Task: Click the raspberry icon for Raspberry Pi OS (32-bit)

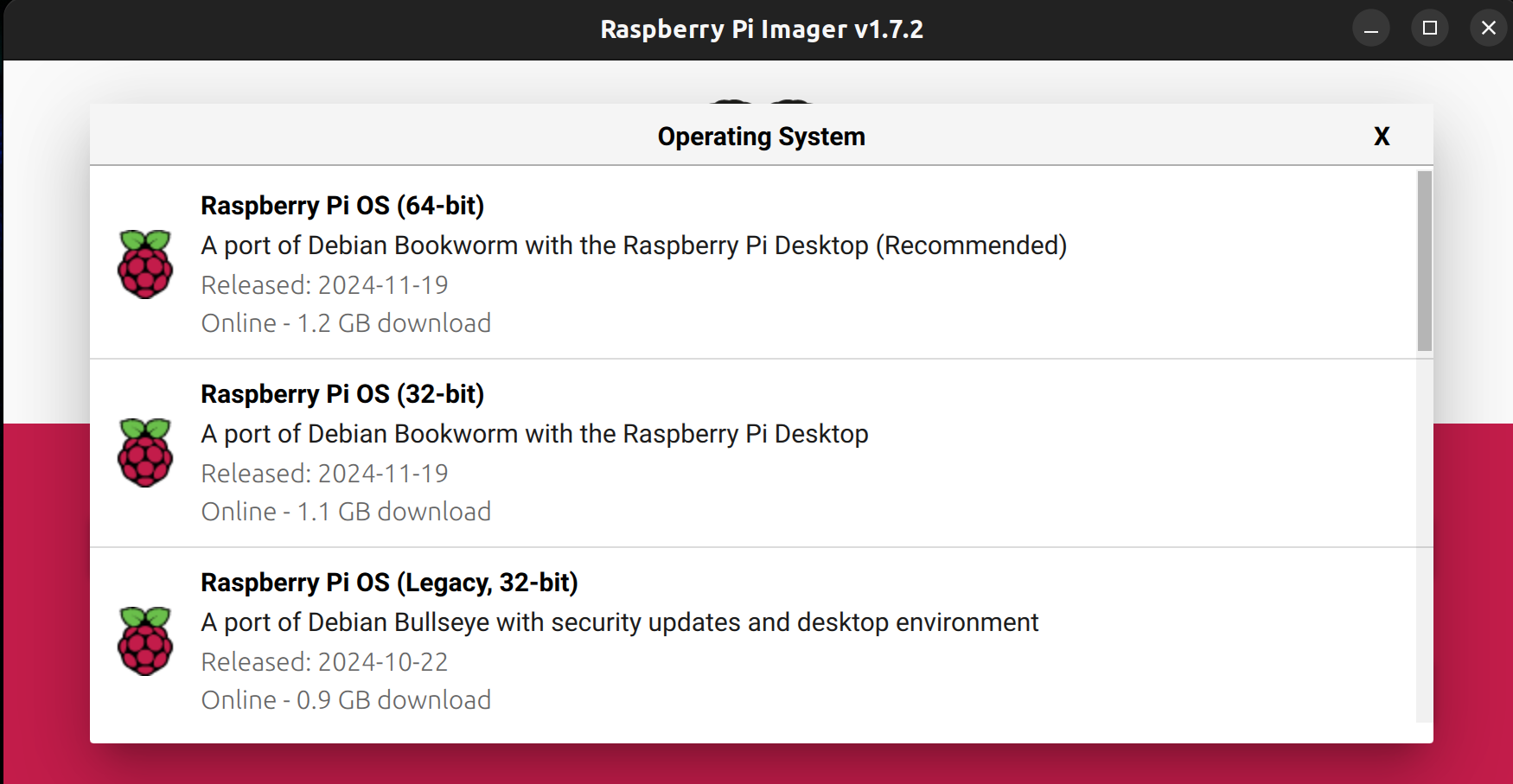Action: click(145, 452)
